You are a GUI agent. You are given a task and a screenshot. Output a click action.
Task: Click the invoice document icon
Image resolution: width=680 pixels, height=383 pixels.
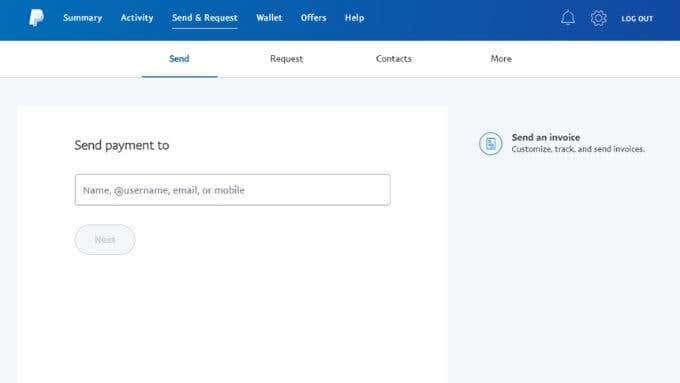click(x=490, y=144)
